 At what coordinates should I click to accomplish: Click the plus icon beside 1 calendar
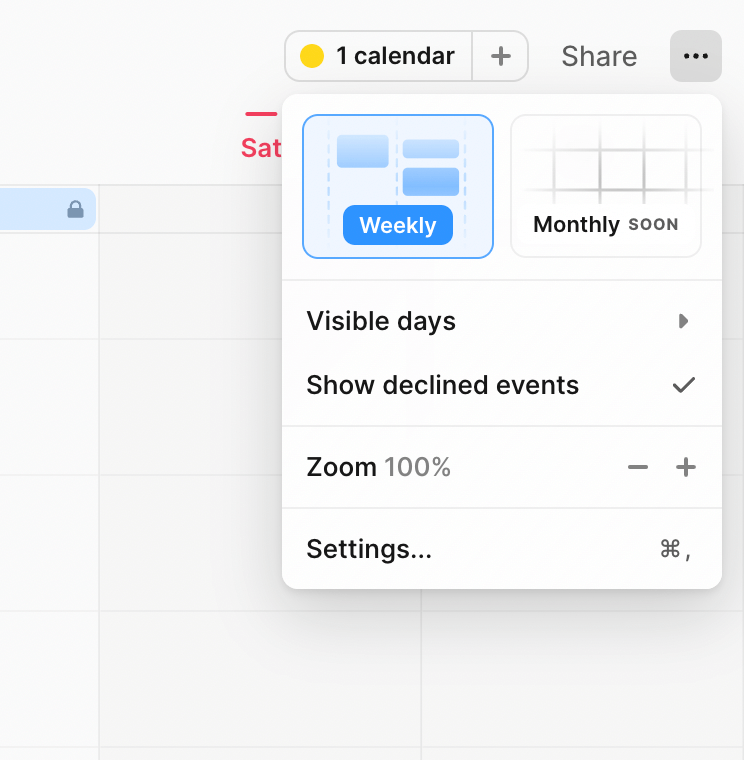[501, 56]
